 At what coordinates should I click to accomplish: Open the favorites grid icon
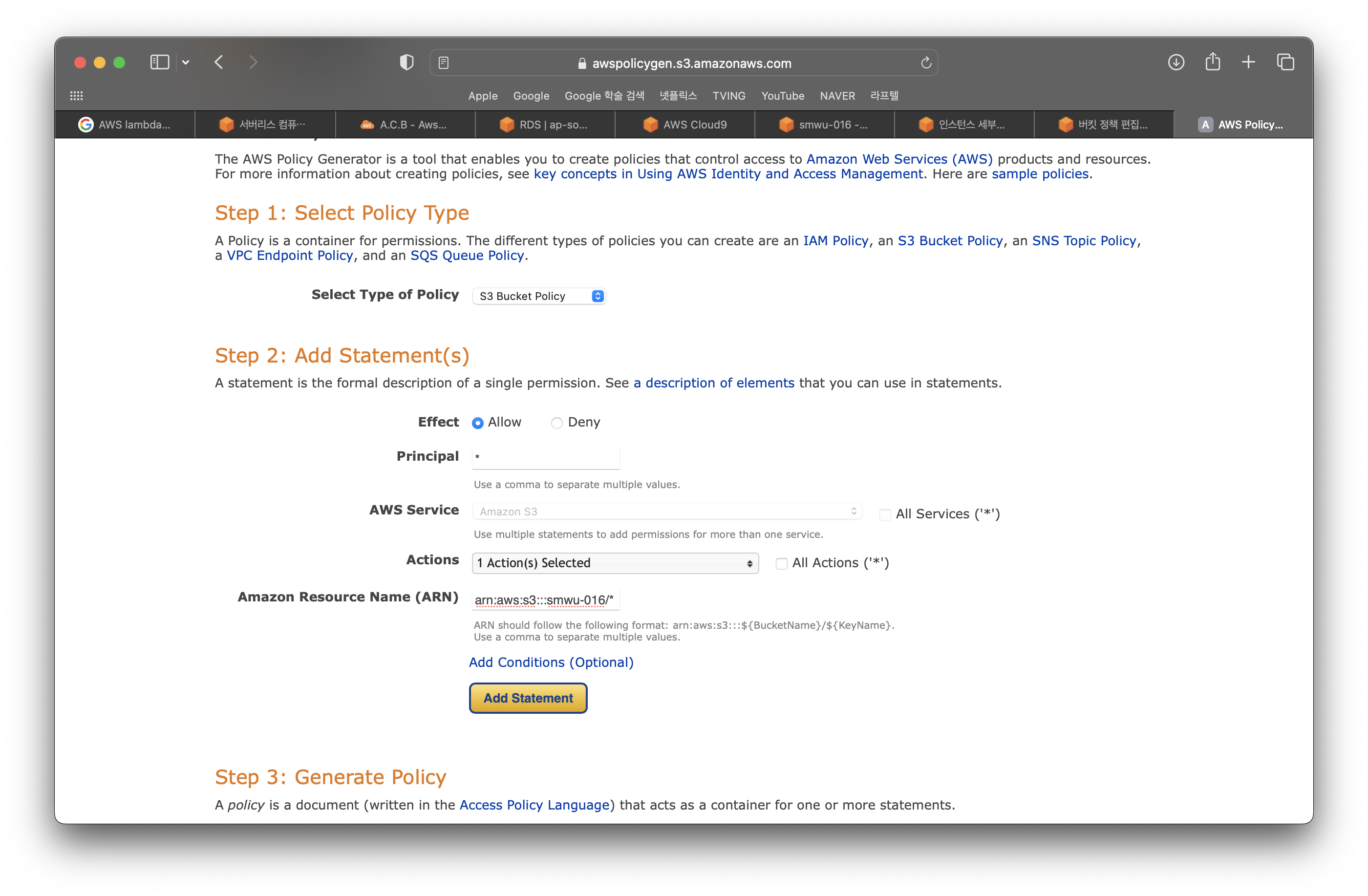[76, 96]
